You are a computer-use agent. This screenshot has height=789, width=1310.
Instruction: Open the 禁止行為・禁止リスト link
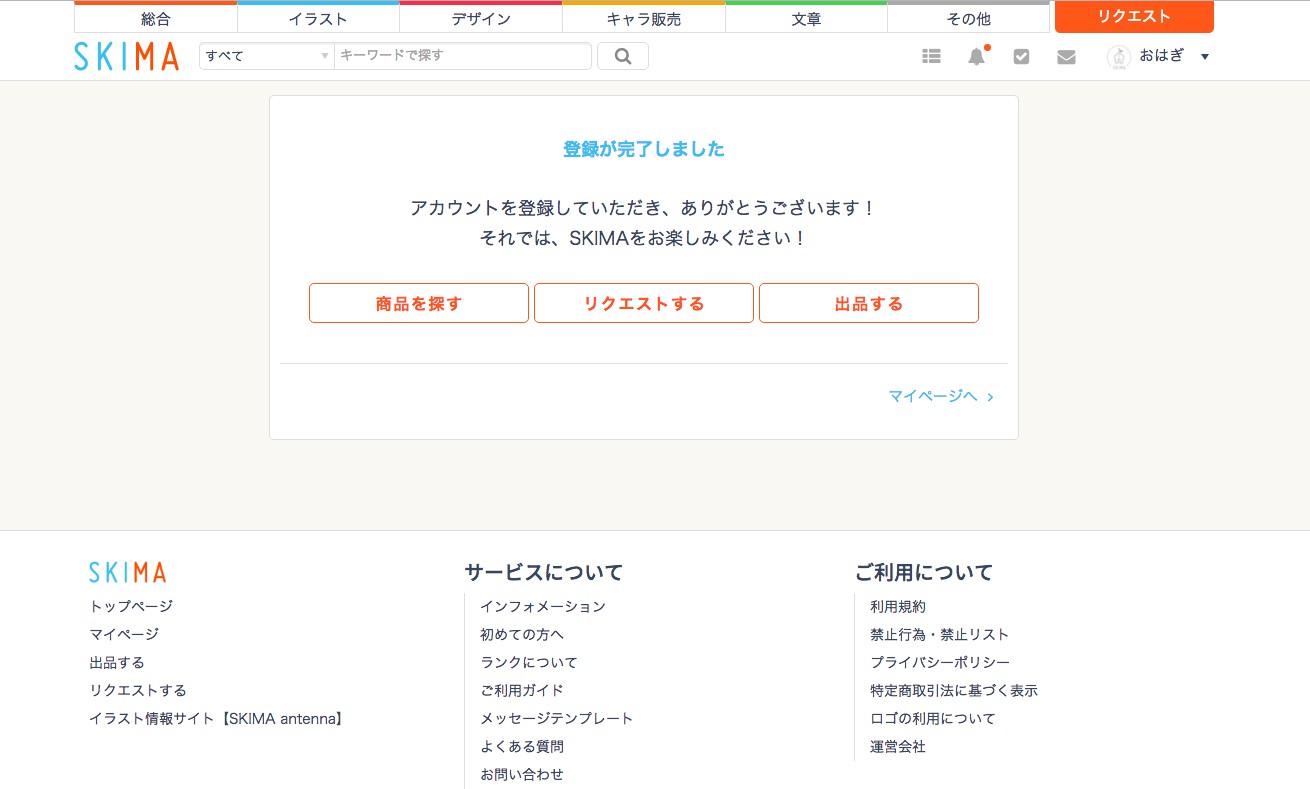tap(940, 634)
